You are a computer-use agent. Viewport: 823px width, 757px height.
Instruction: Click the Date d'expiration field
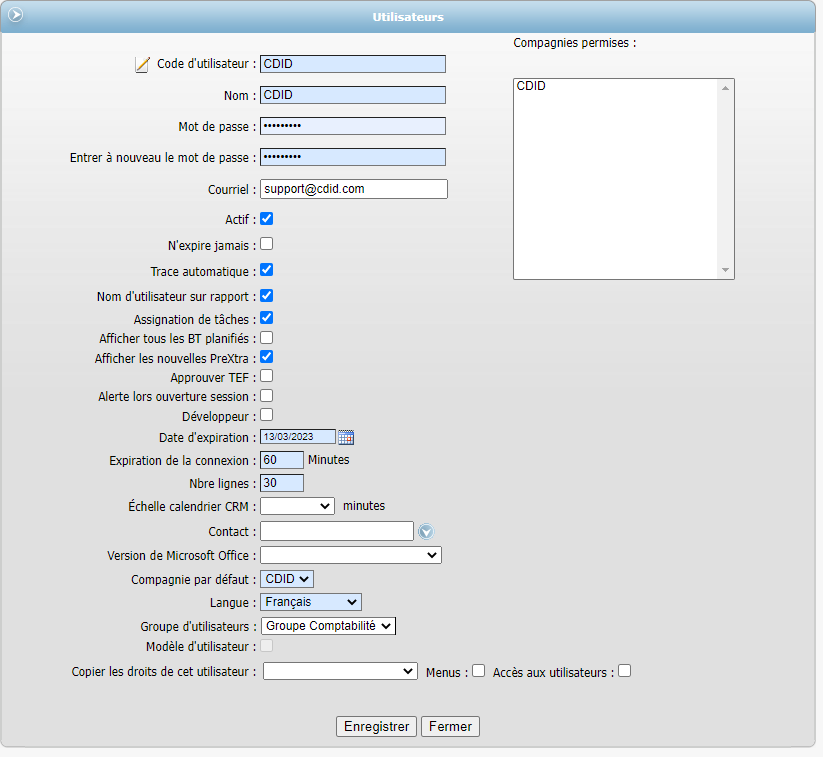(x=298, y=437)
